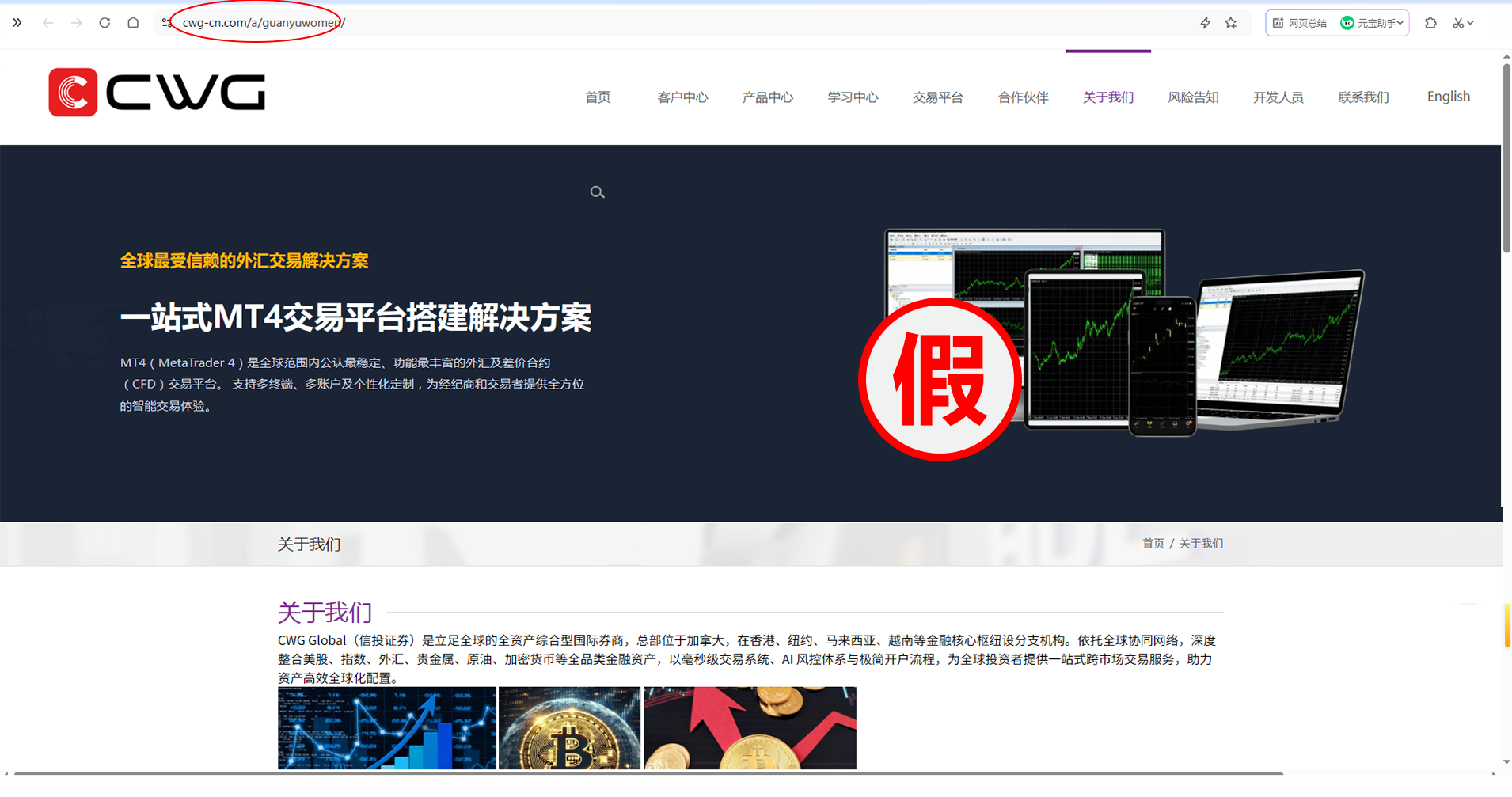
Task: Open the 合作伙伴 menu item
Action: point(1023,97)
